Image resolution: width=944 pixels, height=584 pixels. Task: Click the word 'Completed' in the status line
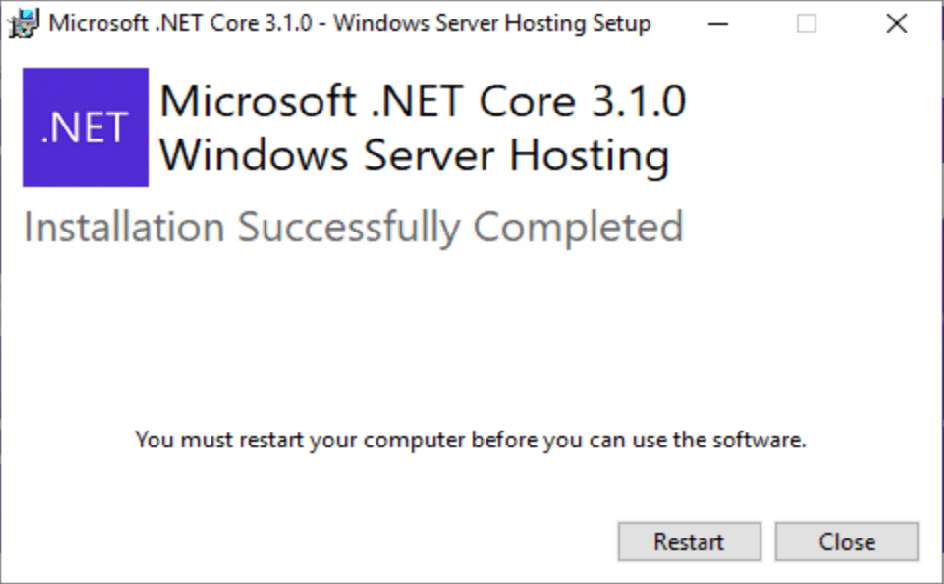579,228
